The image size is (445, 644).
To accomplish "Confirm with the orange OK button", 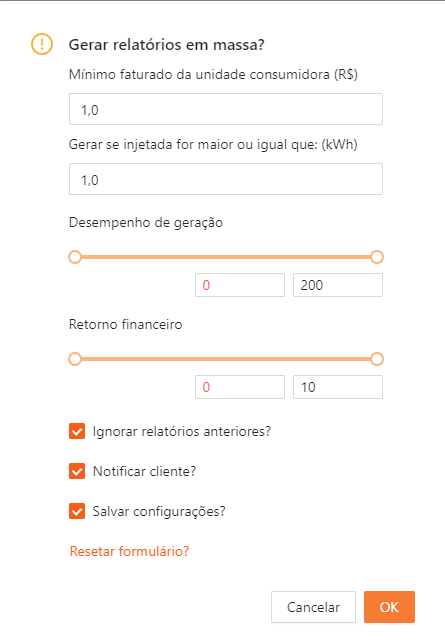I will [x=389, y=607].
